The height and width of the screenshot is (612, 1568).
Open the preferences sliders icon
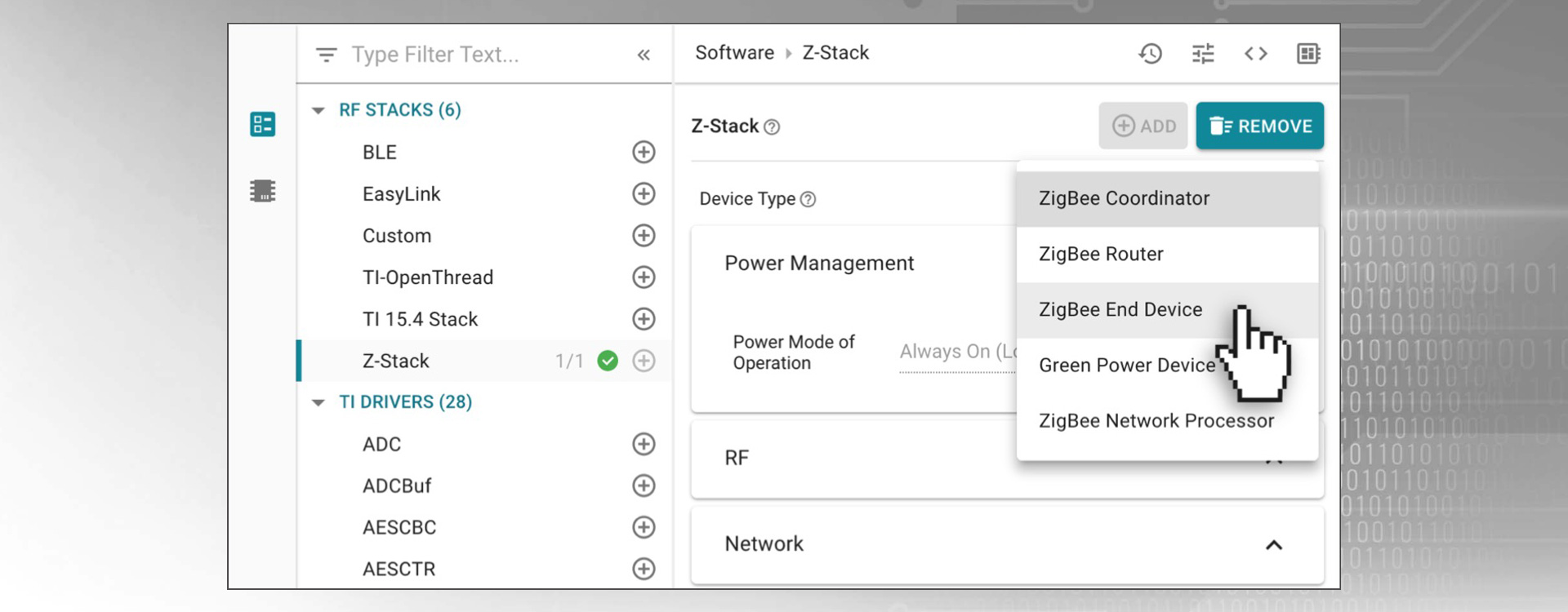point(1202,54)
